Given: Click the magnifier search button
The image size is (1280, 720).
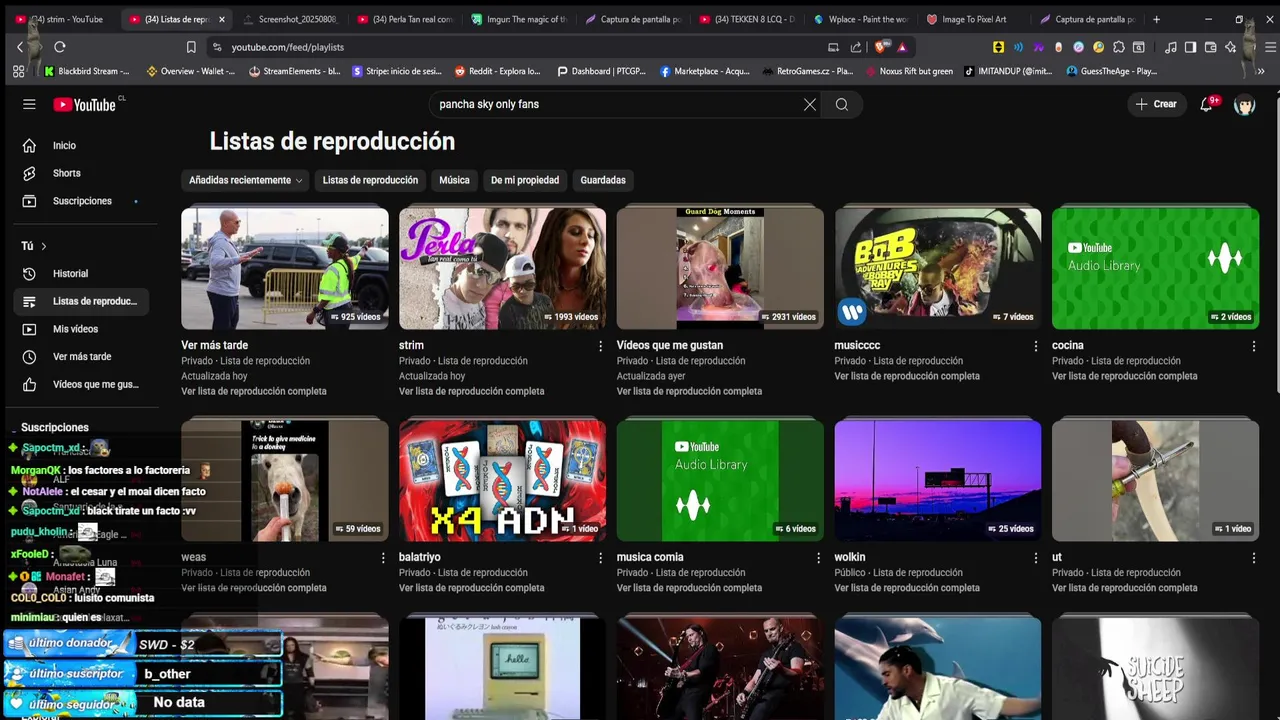Looking at the screenshot, I should click(842, 104).
